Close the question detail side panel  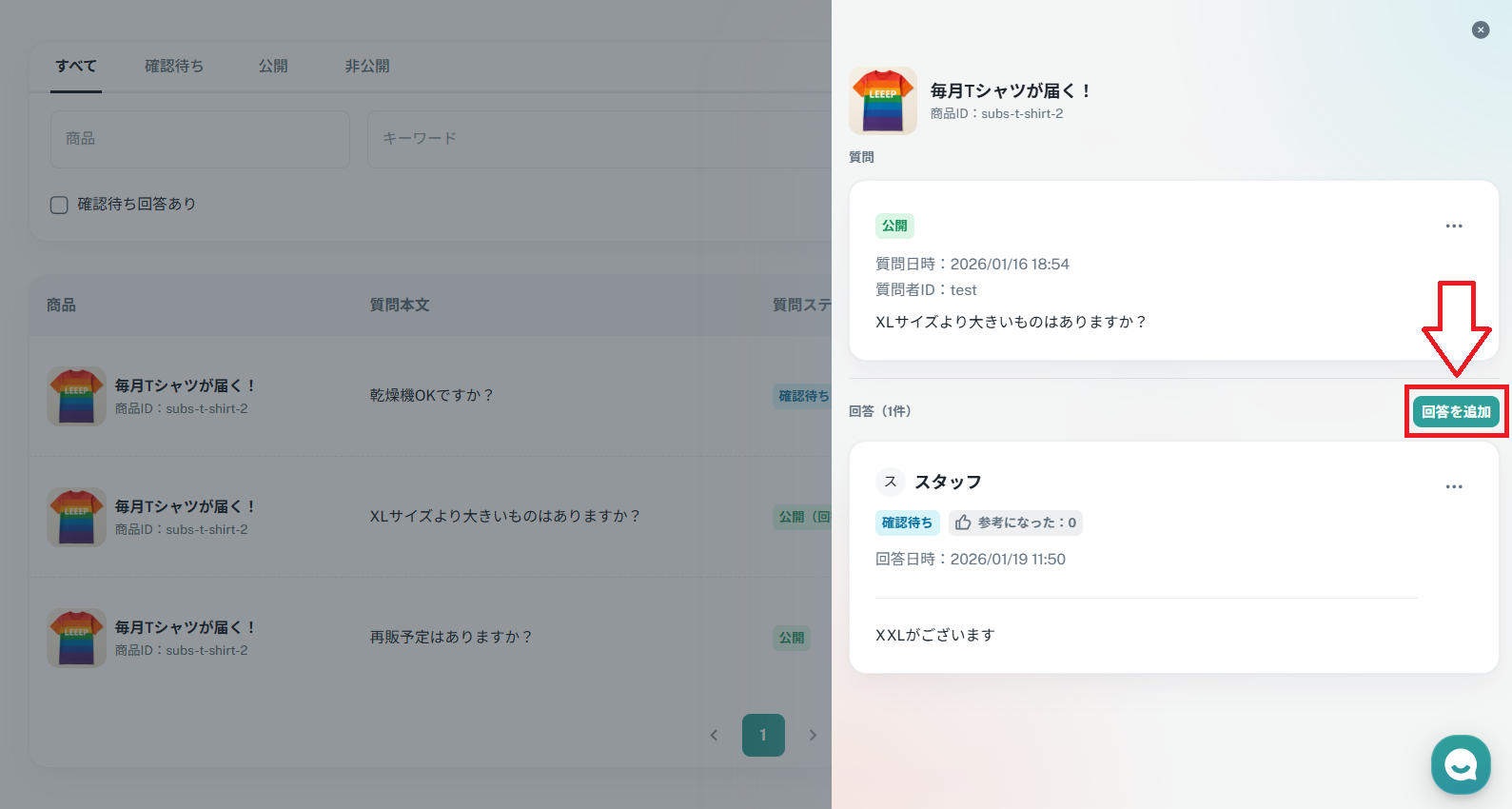pyautogui.click(x=1480, y=30)
